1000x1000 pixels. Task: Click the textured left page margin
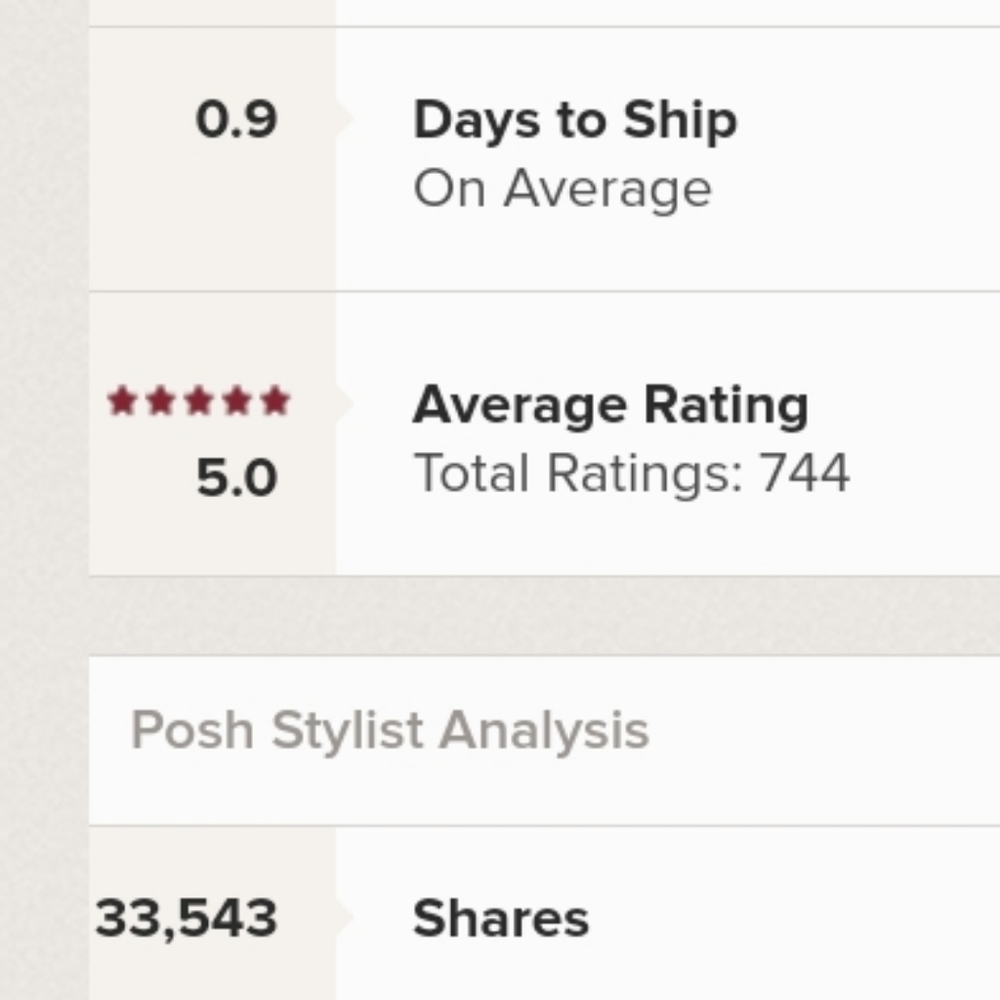tap(42, 500)
